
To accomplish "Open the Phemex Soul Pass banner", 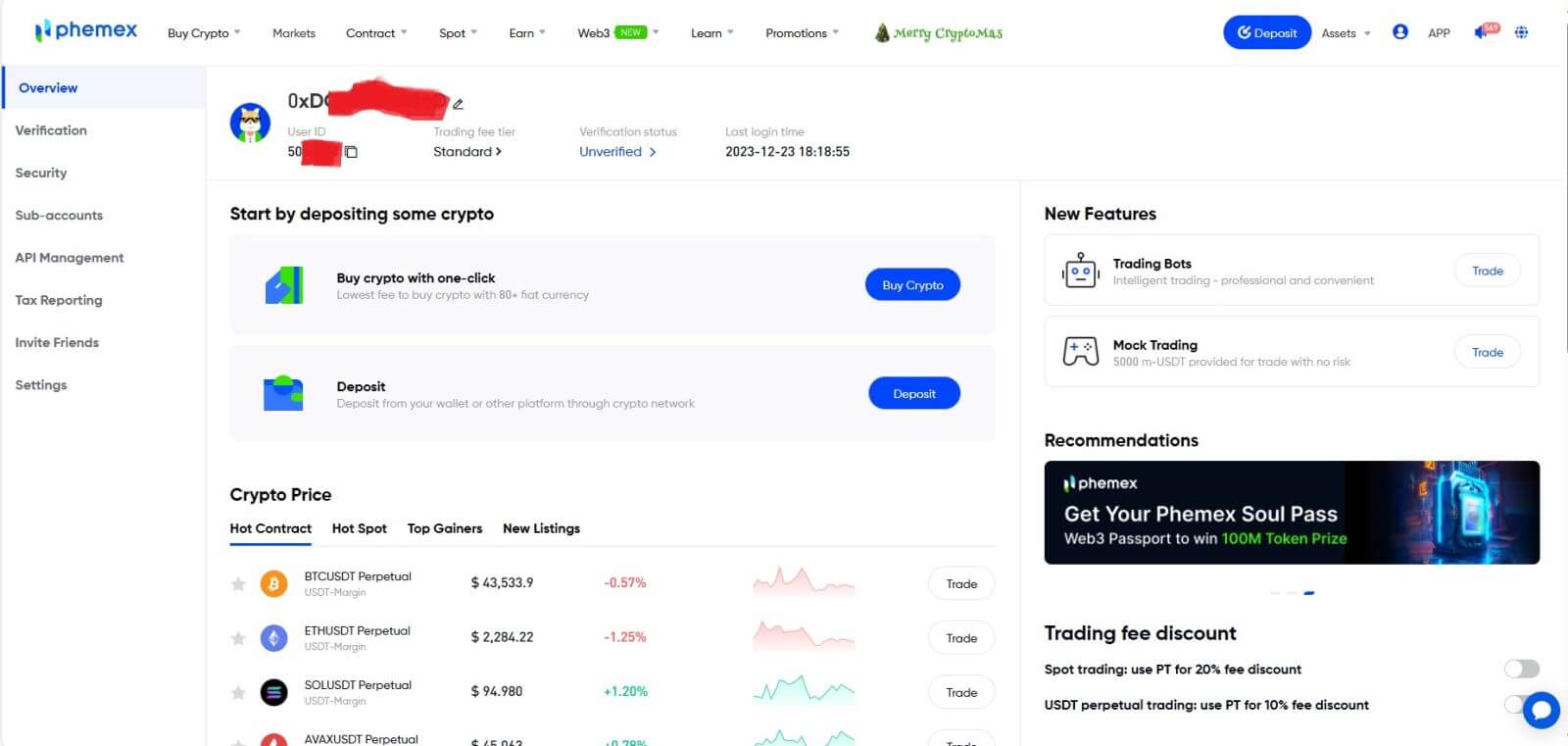I will click(x=1291, y=513).
